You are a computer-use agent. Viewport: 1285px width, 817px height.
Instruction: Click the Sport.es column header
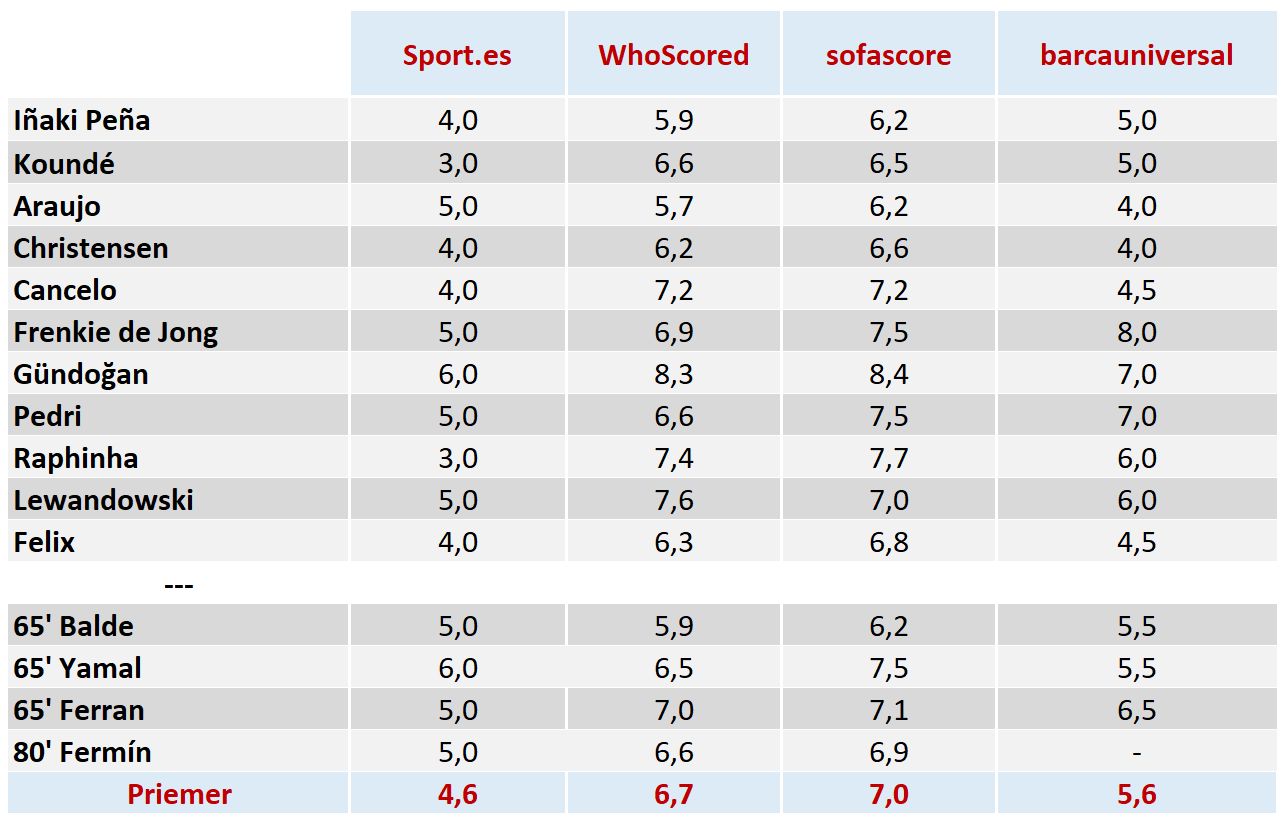tap(457, 55)
